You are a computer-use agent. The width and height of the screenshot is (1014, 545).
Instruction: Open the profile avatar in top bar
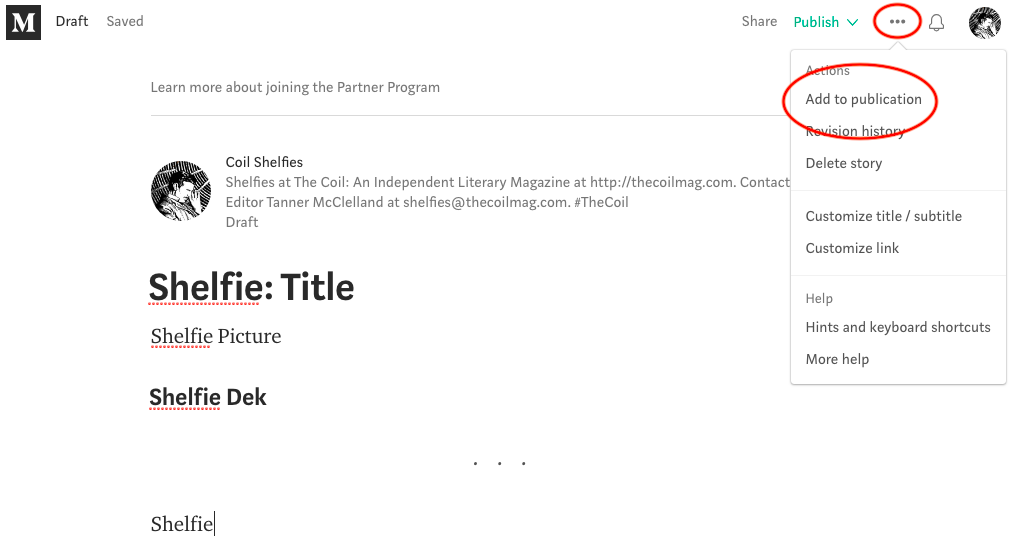pyautogui.click(x=984, y=22)
